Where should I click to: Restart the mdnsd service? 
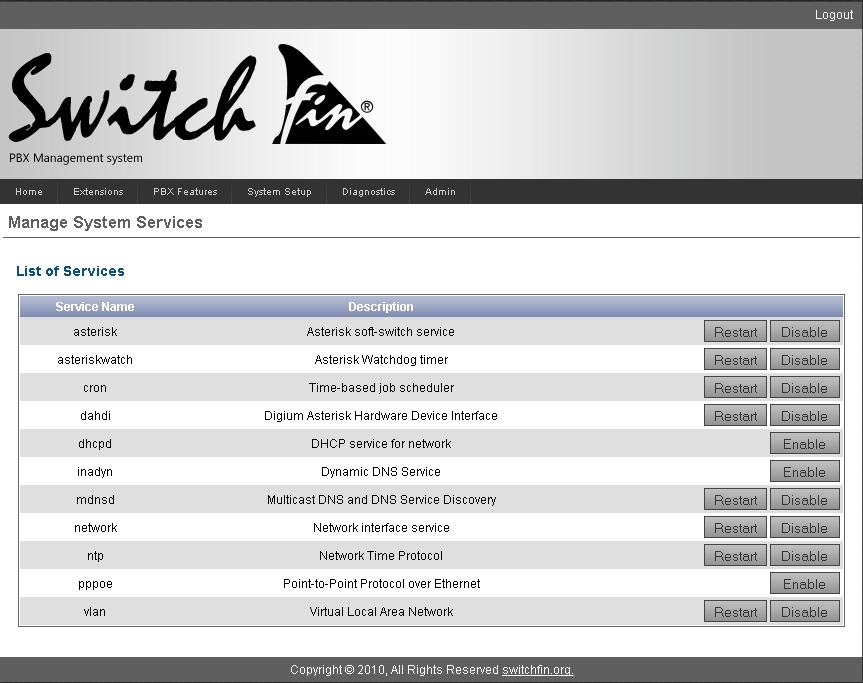735,500
